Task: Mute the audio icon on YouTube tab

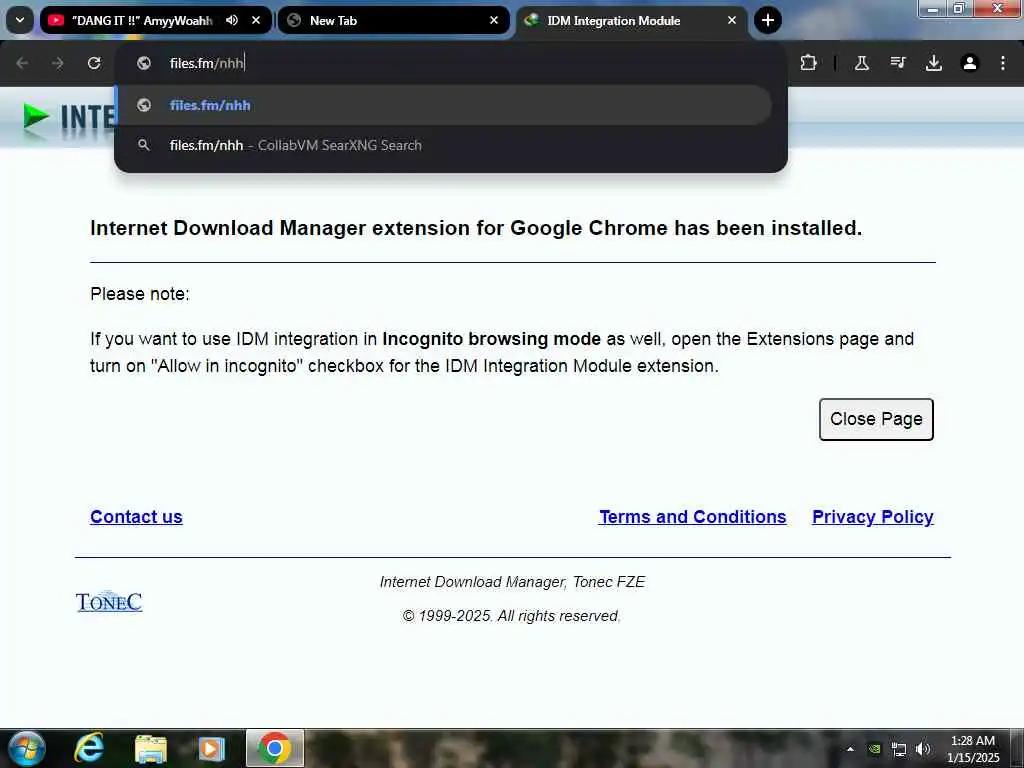Action: [232, 20]
